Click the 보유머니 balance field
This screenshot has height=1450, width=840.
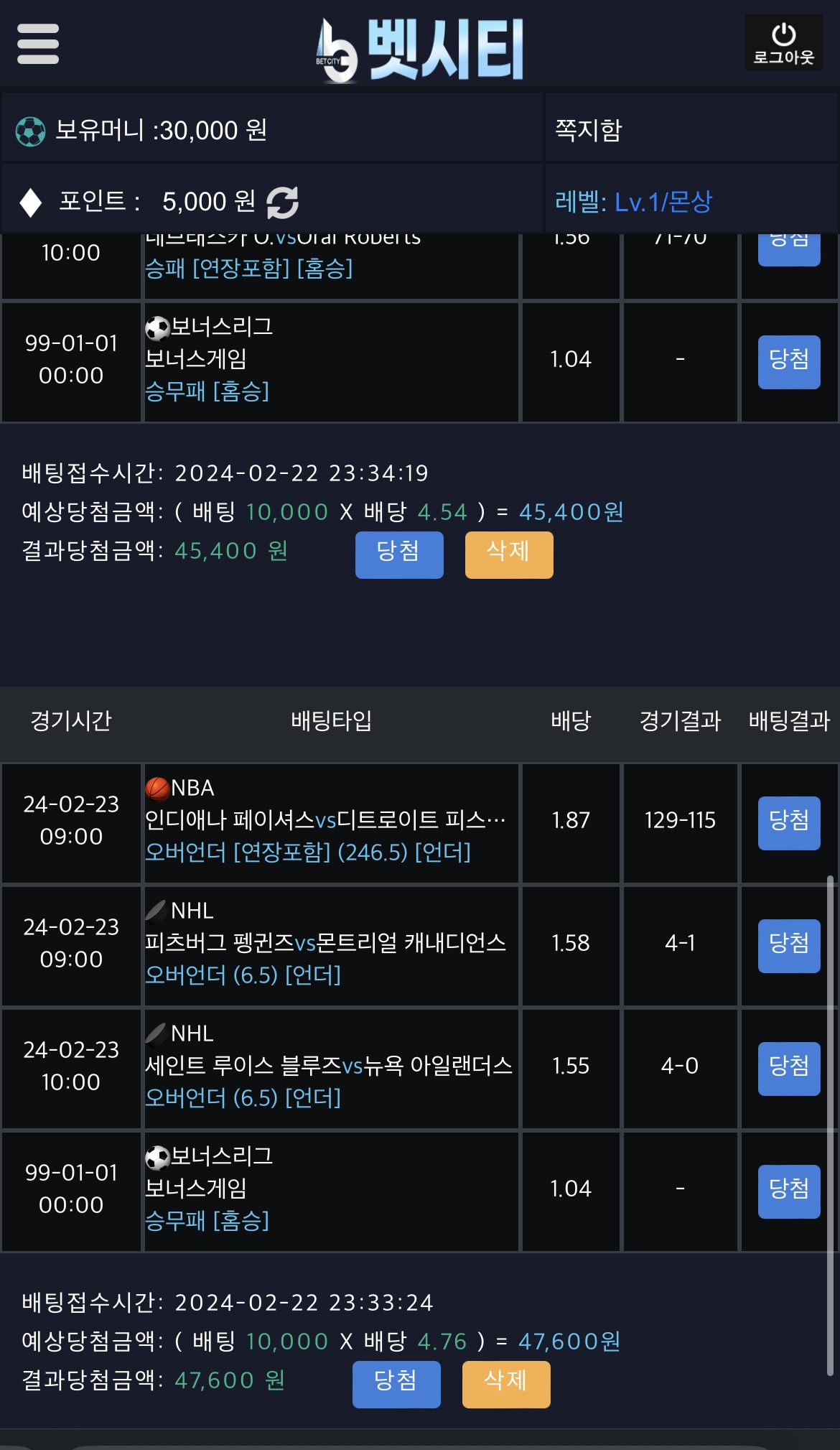tap(272, 130)
